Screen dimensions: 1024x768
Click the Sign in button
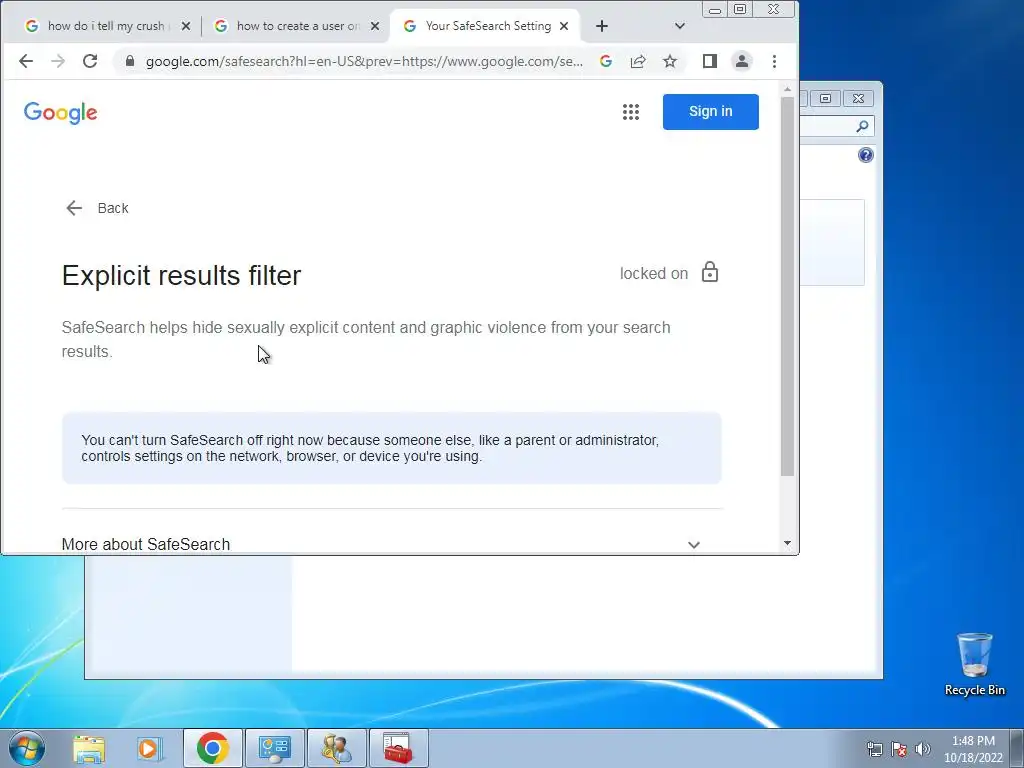(711, 112)
